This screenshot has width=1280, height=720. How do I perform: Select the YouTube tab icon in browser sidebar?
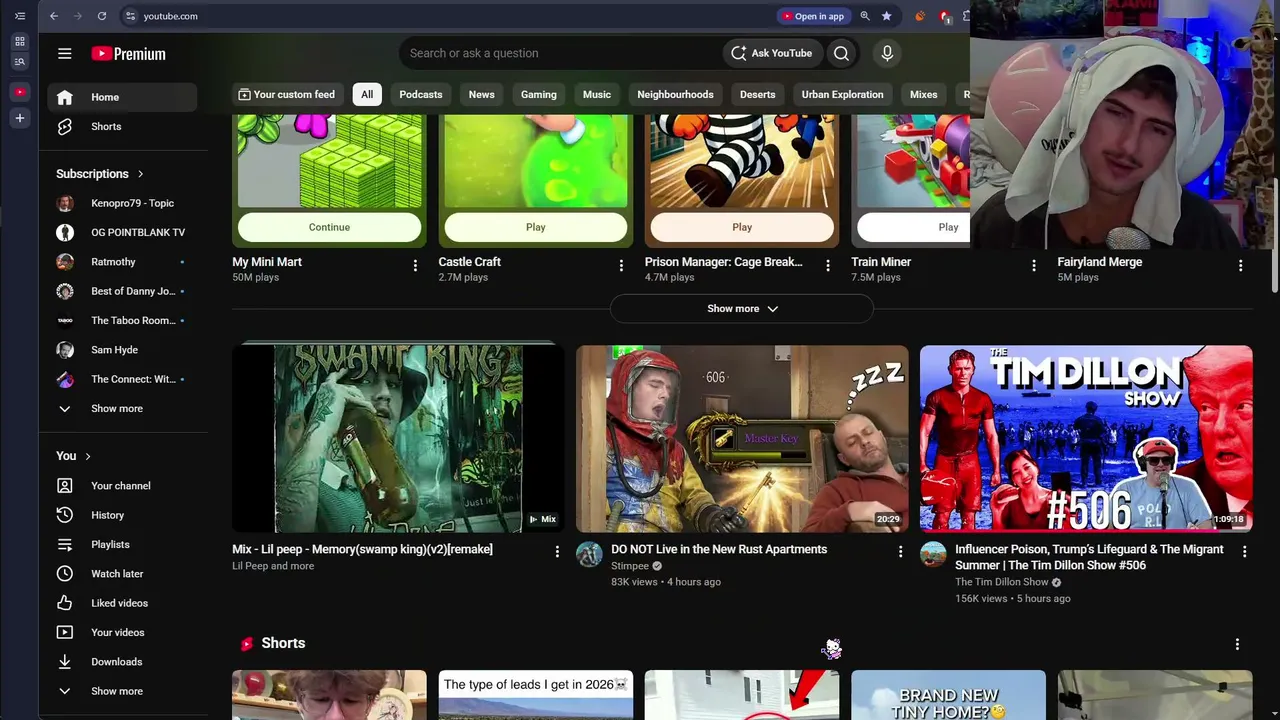(x=19, y=92)
